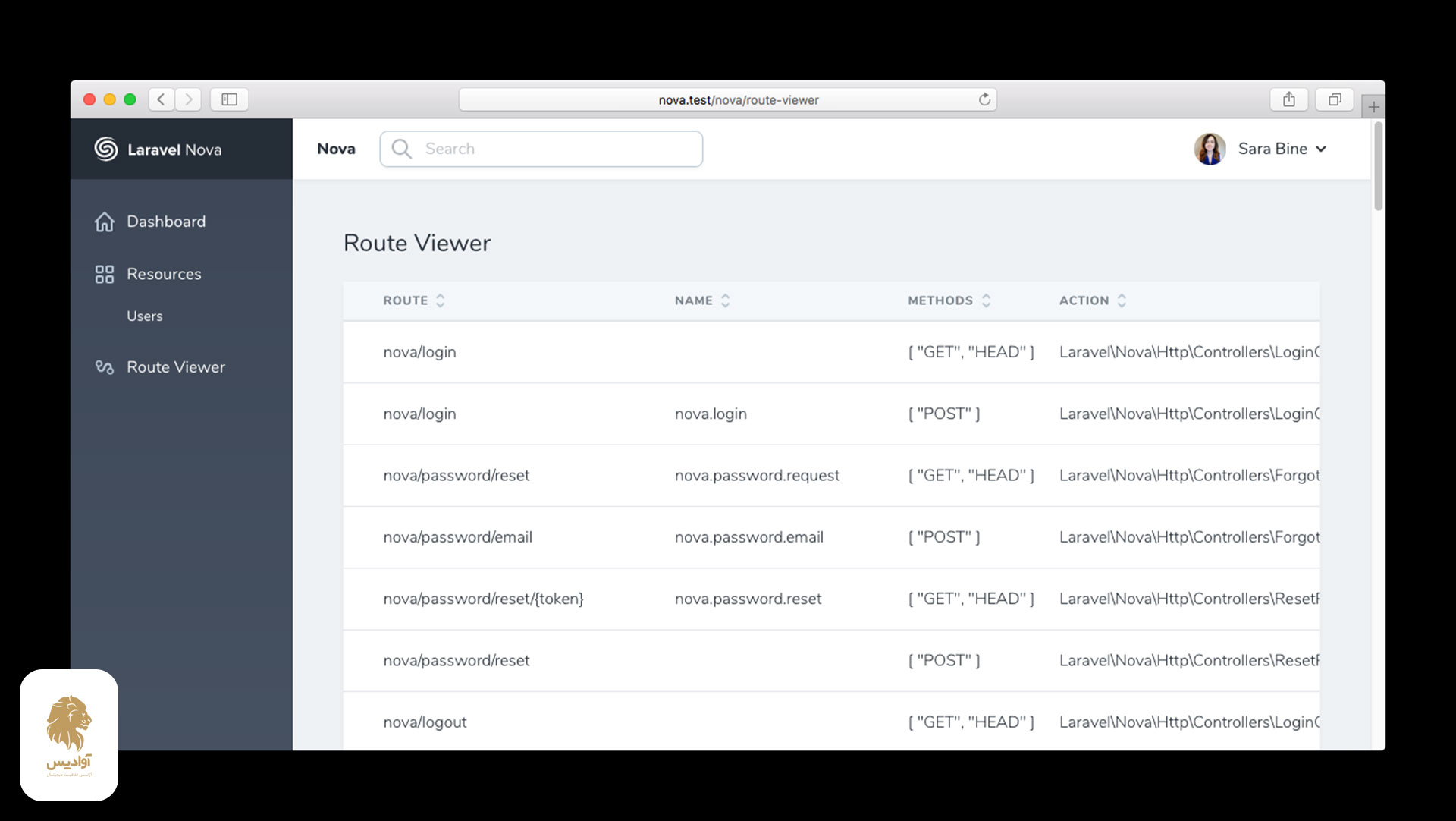Screen dimensions: 1456x821
Task: Click the Laravel Nova logo icon
Action: [x=106, y=149]
